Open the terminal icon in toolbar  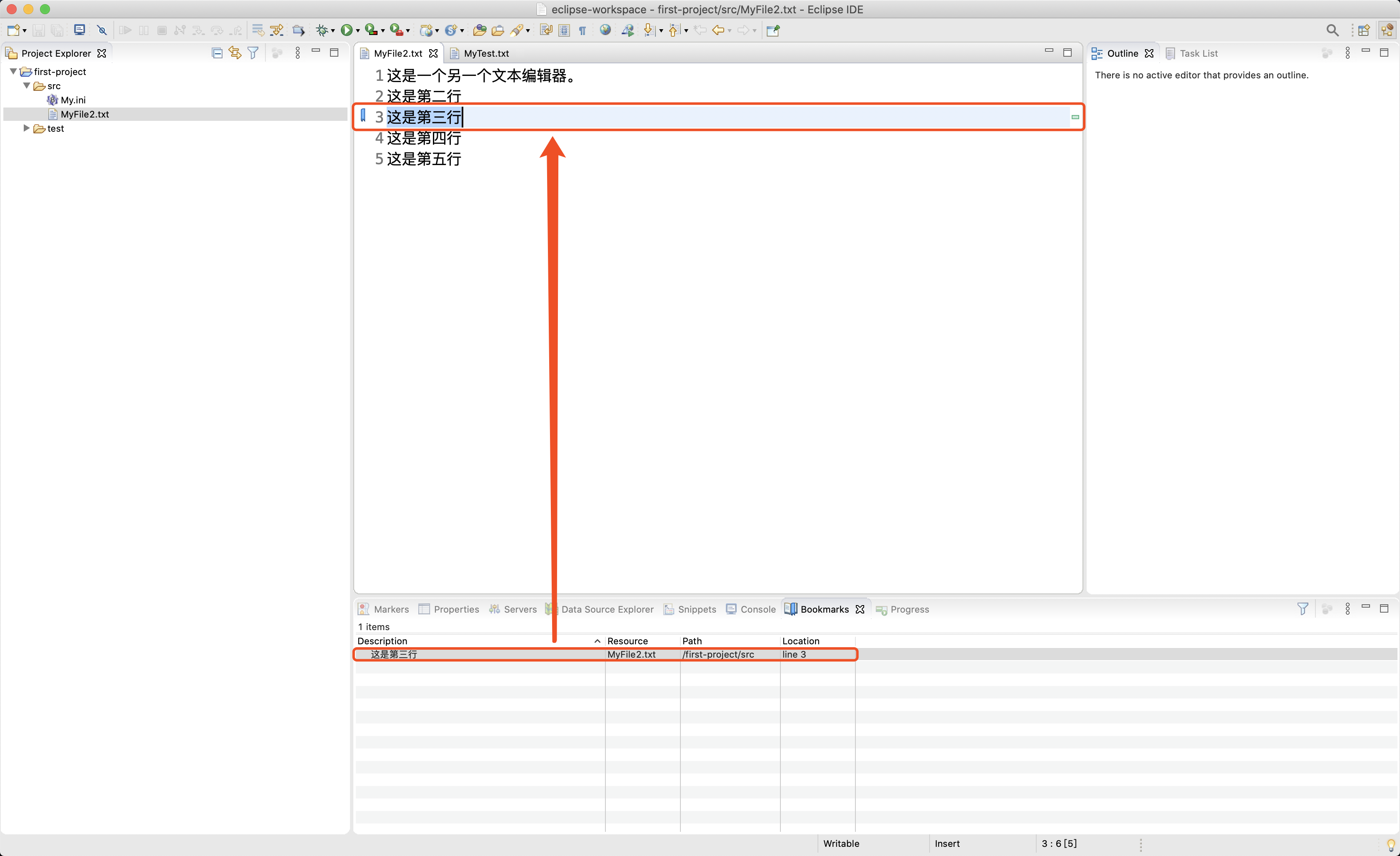(80, 30)
